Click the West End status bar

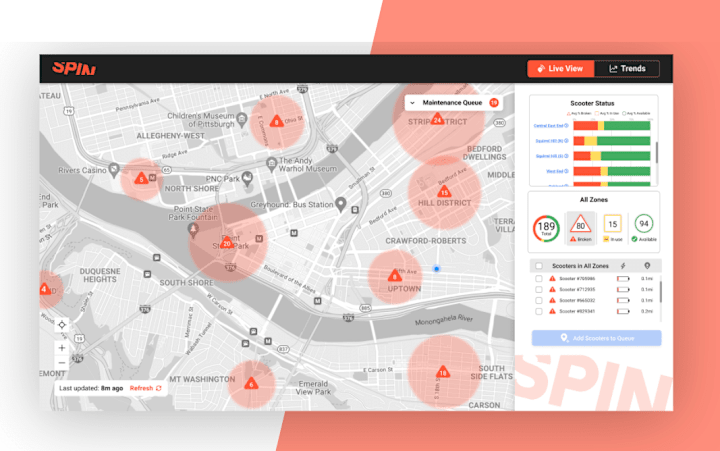point(612,171)
